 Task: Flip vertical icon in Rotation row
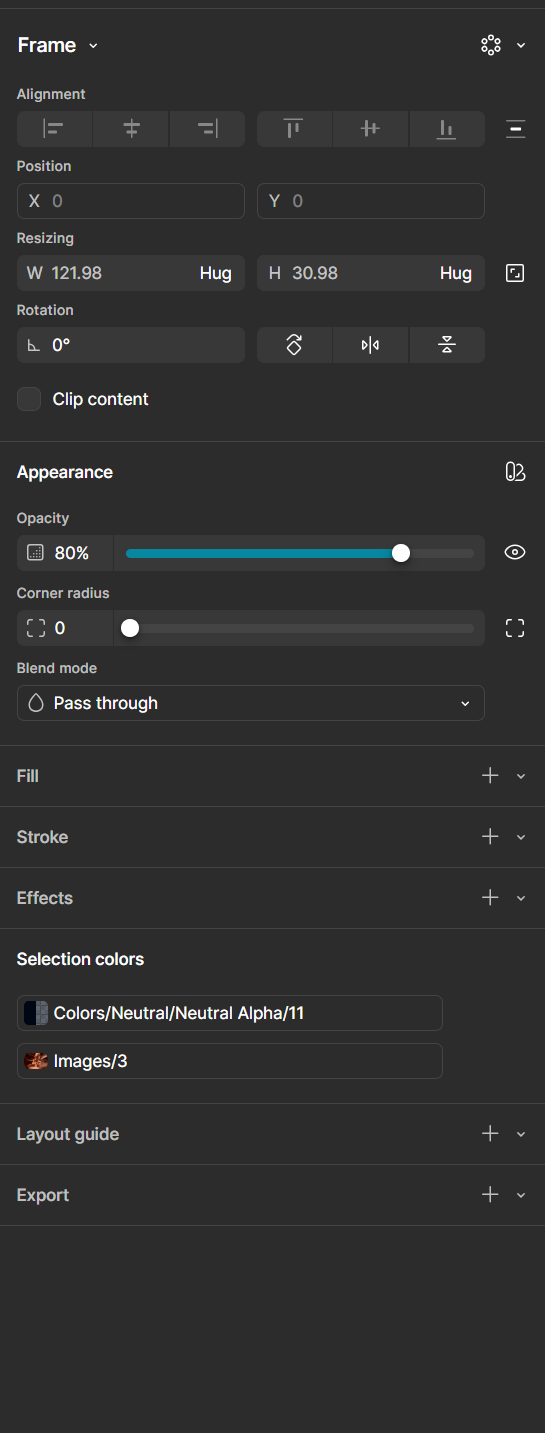click(447, 345)
